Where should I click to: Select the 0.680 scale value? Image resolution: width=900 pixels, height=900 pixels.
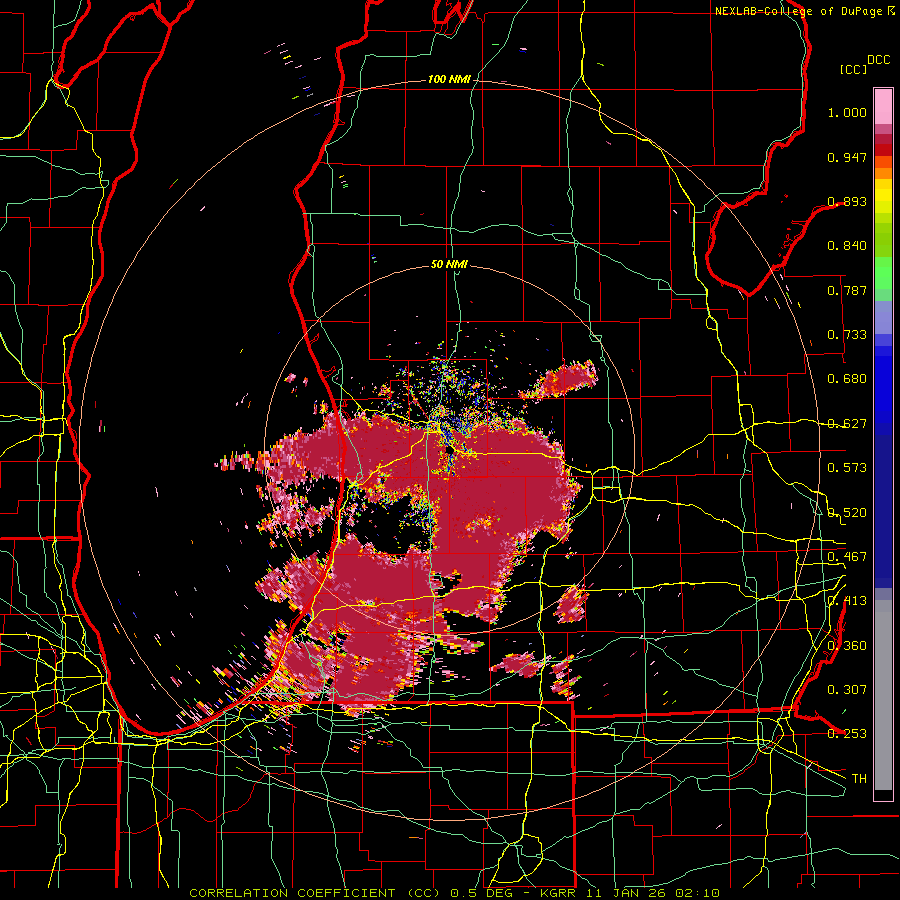tap(847, 379)
